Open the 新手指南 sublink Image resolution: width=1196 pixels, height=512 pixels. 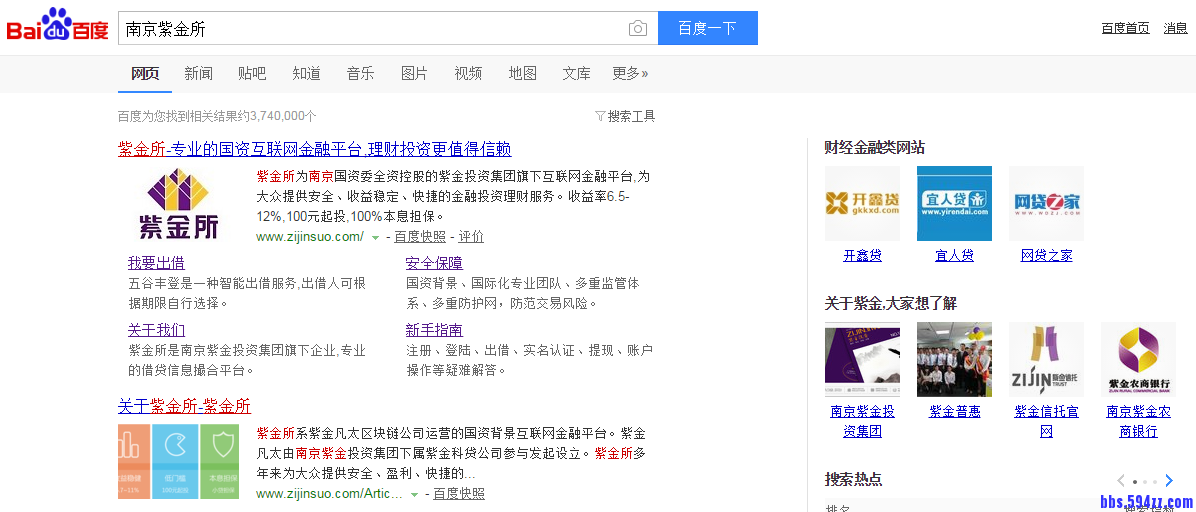click(434, 330)
